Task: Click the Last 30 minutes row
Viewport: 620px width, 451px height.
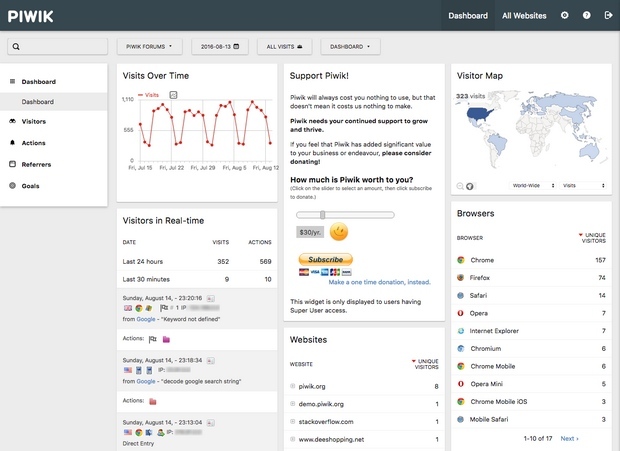Action: click(197, 279)
